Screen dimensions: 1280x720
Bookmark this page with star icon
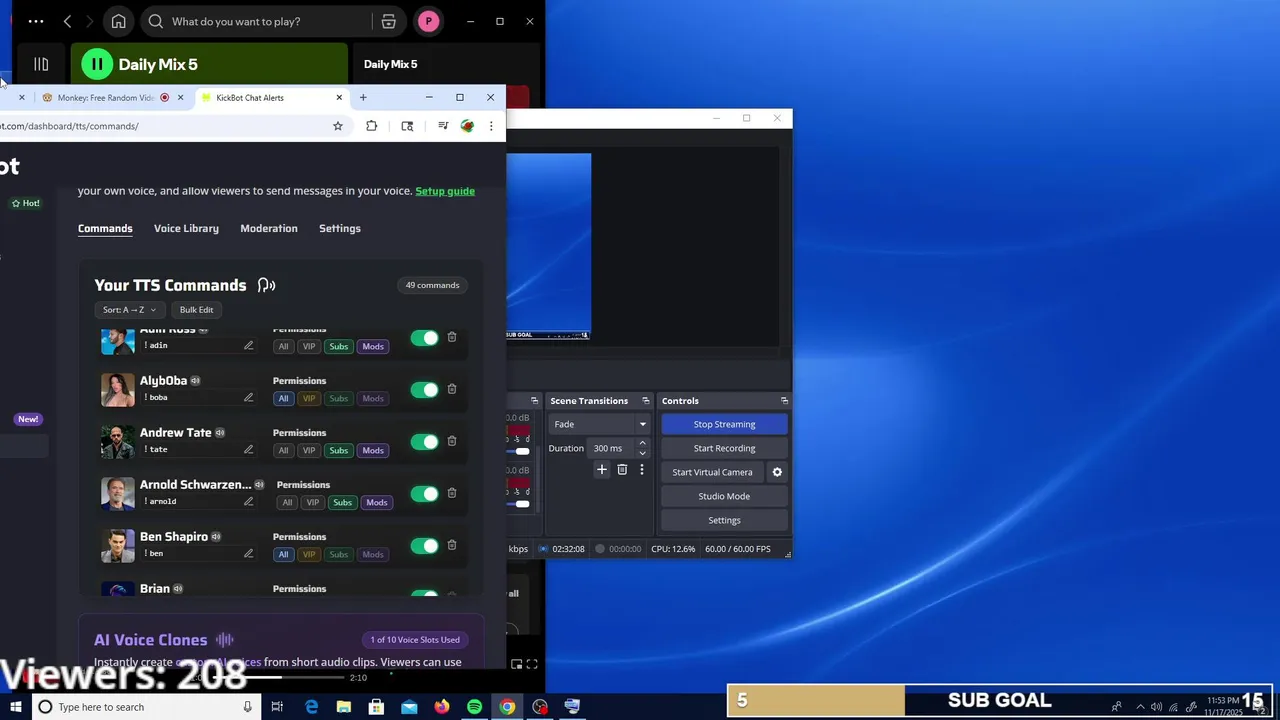tap(338, 126)
